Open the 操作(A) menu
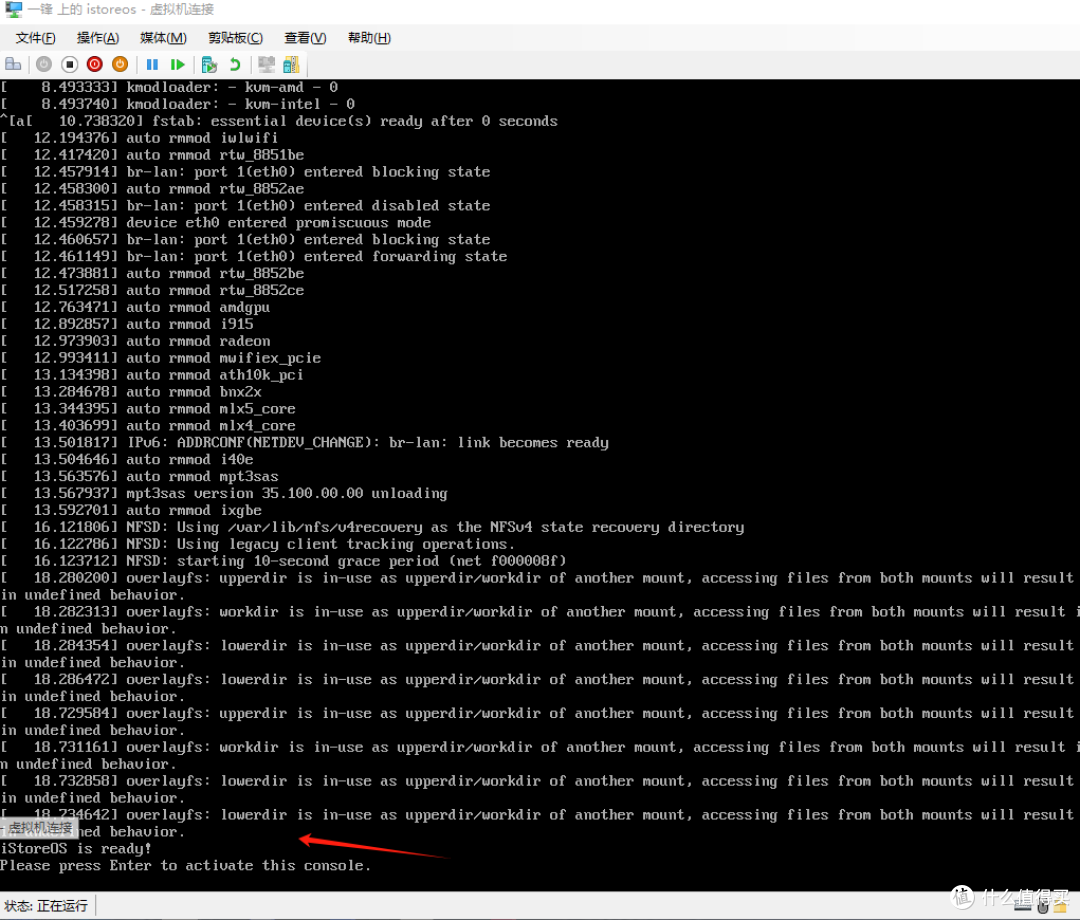 [x=98, y=38]
